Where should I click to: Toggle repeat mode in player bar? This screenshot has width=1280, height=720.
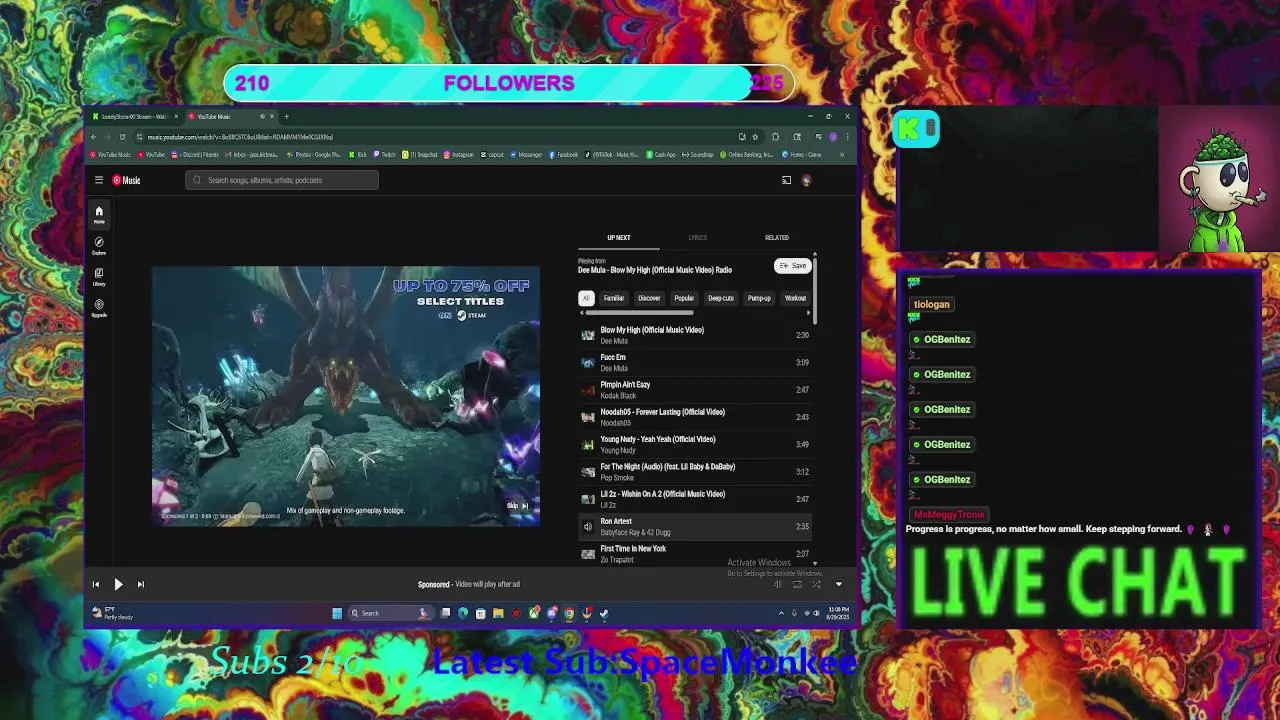797,584
